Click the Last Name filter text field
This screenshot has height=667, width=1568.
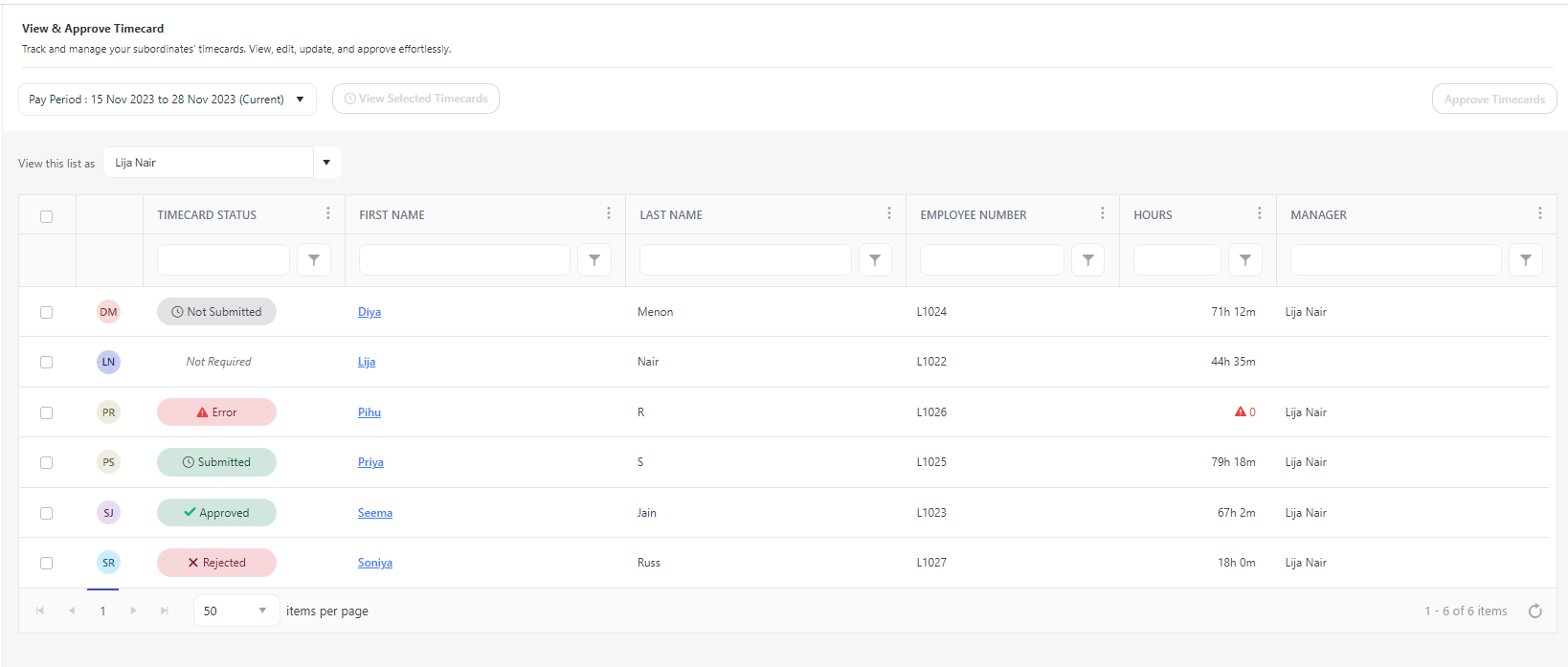point(745,260)
